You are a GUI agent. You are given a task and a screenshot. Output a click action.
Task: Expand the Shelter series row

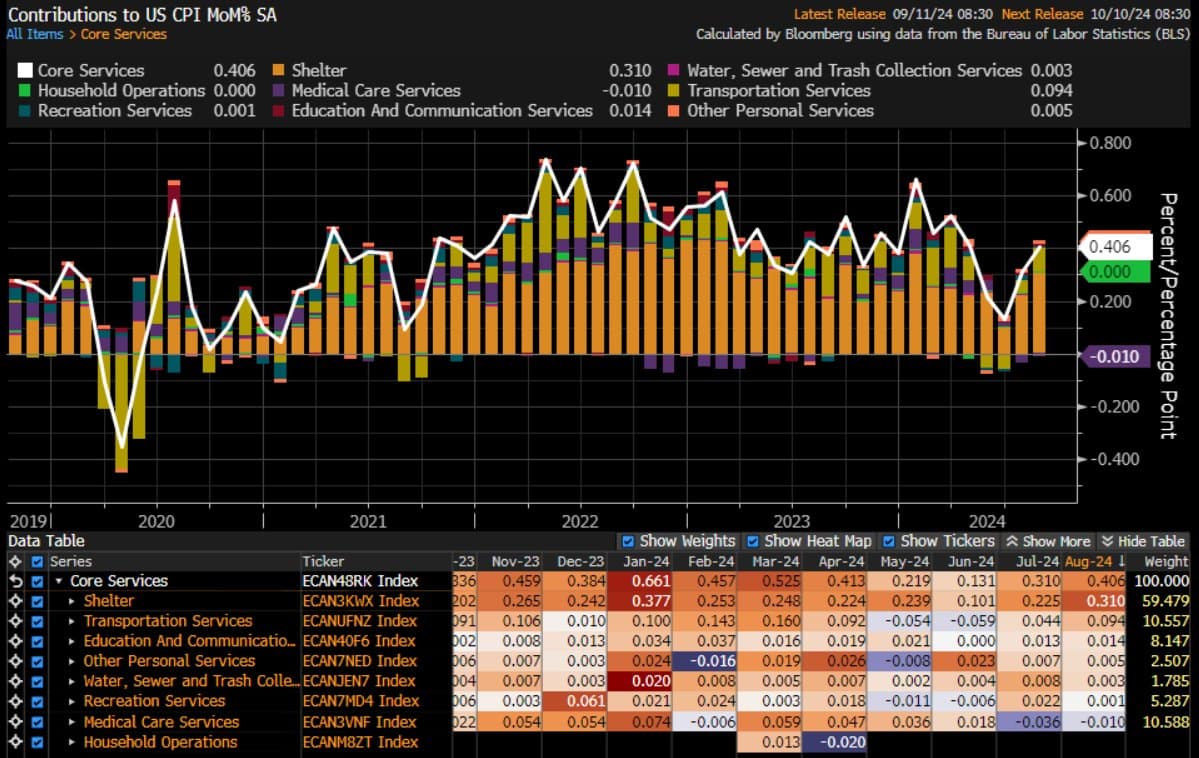click(x=72, y=601)
